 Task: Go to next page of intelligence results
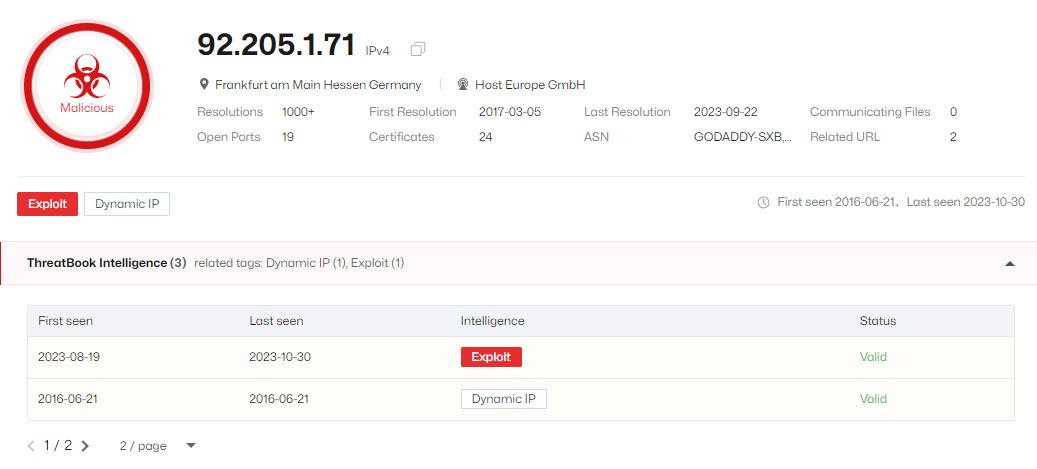pos(85,446)
